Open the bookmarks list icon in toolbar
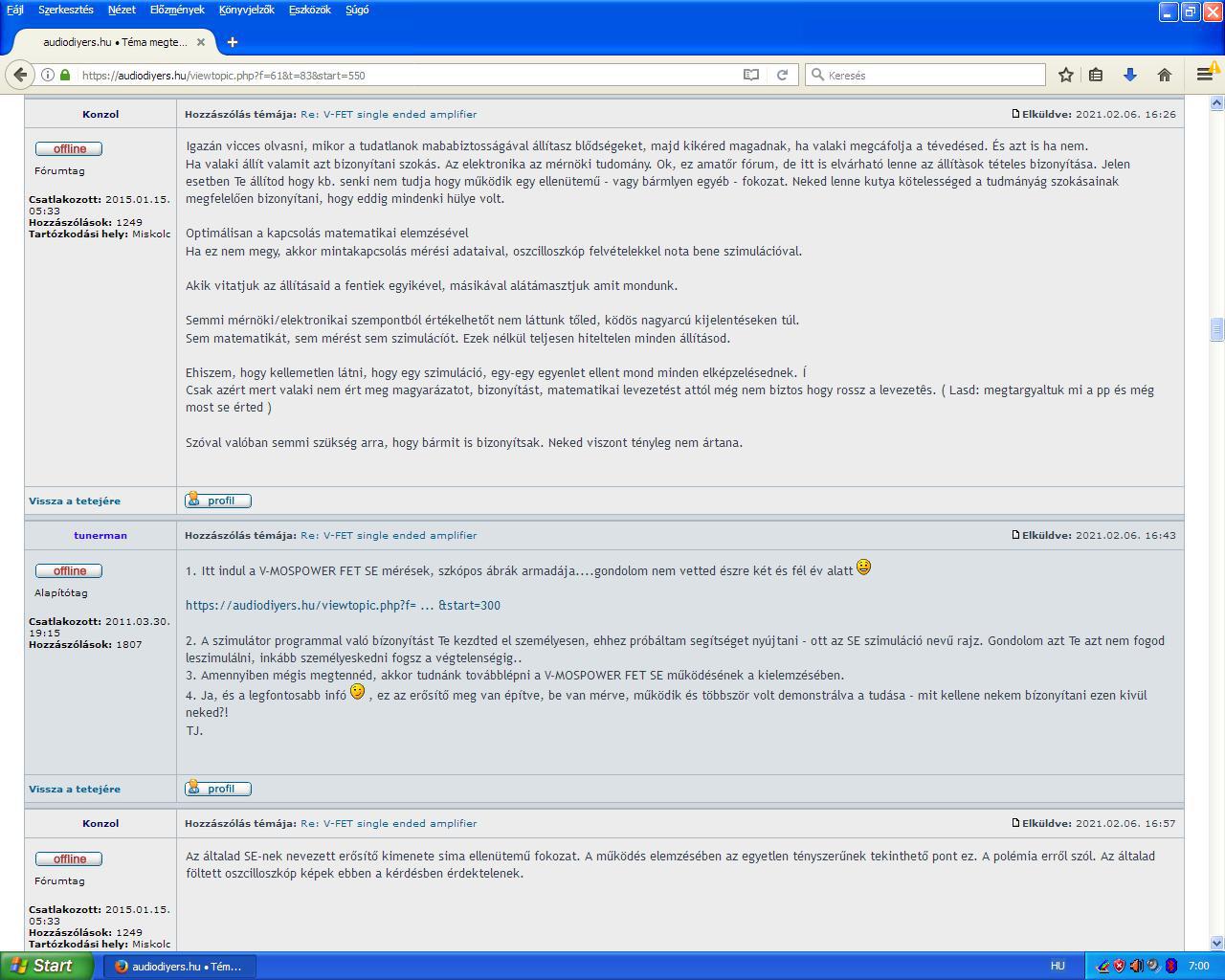The height and width of the screenshot is (980, 1225). click(x=1097, y=75)
